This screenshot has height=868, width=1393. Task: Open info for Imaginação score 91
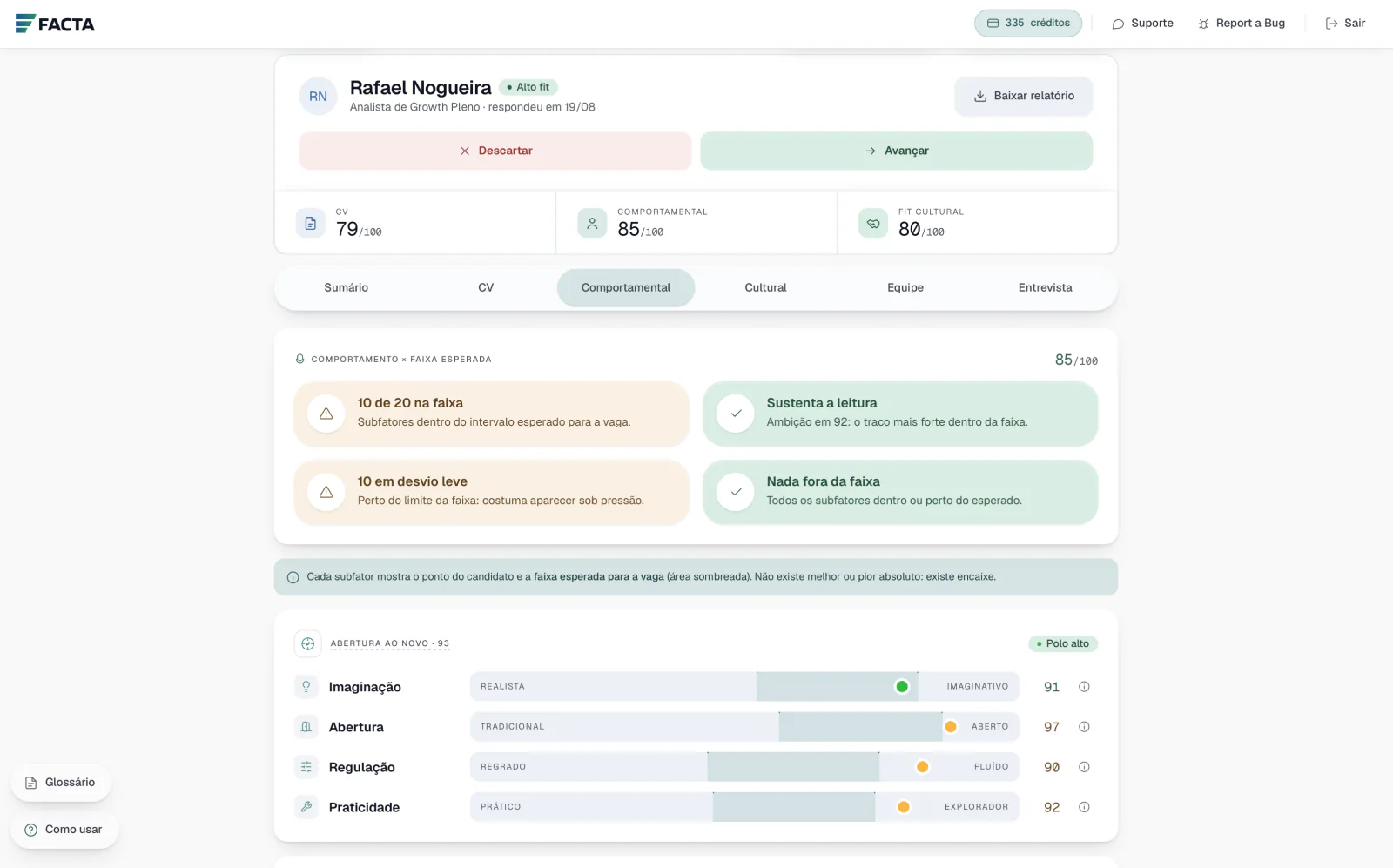click(1084, 687)
